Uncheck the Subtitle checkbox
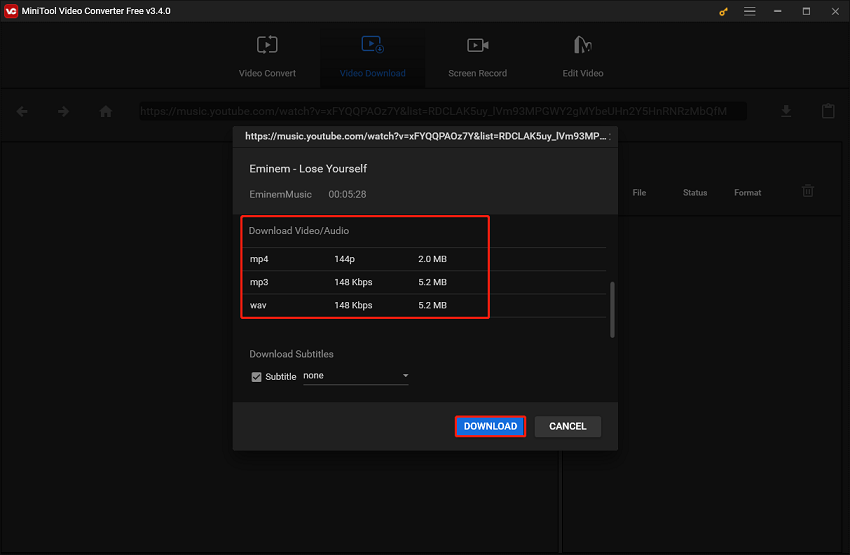 tap(256, 377)
